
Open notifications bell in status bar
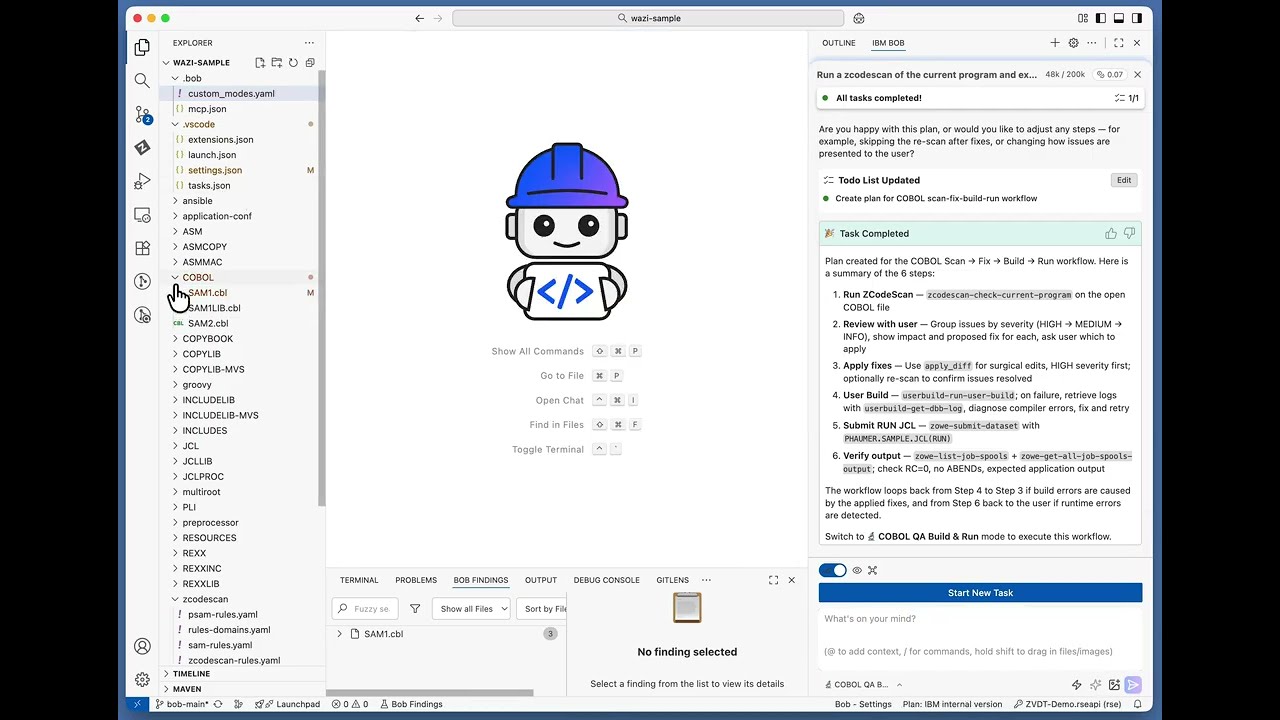coord(1137,704)
